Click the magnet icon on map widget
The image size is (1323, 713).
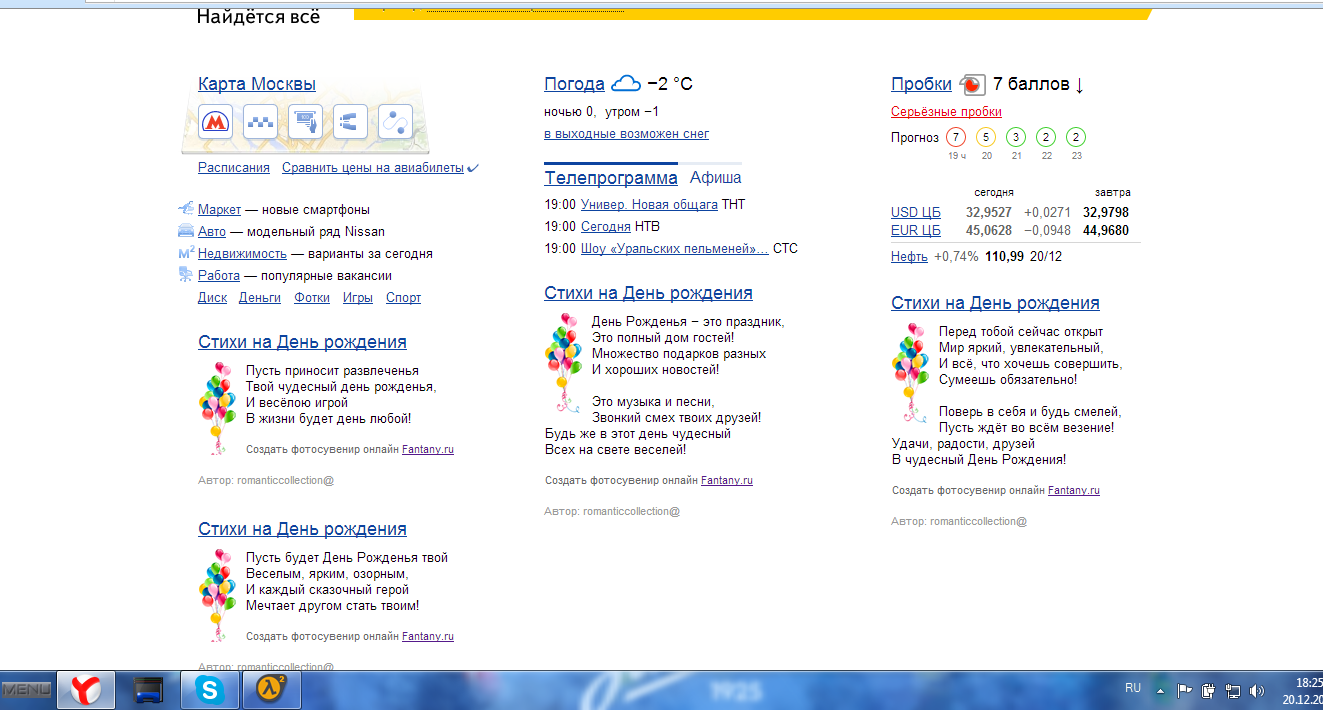[350, 122]
